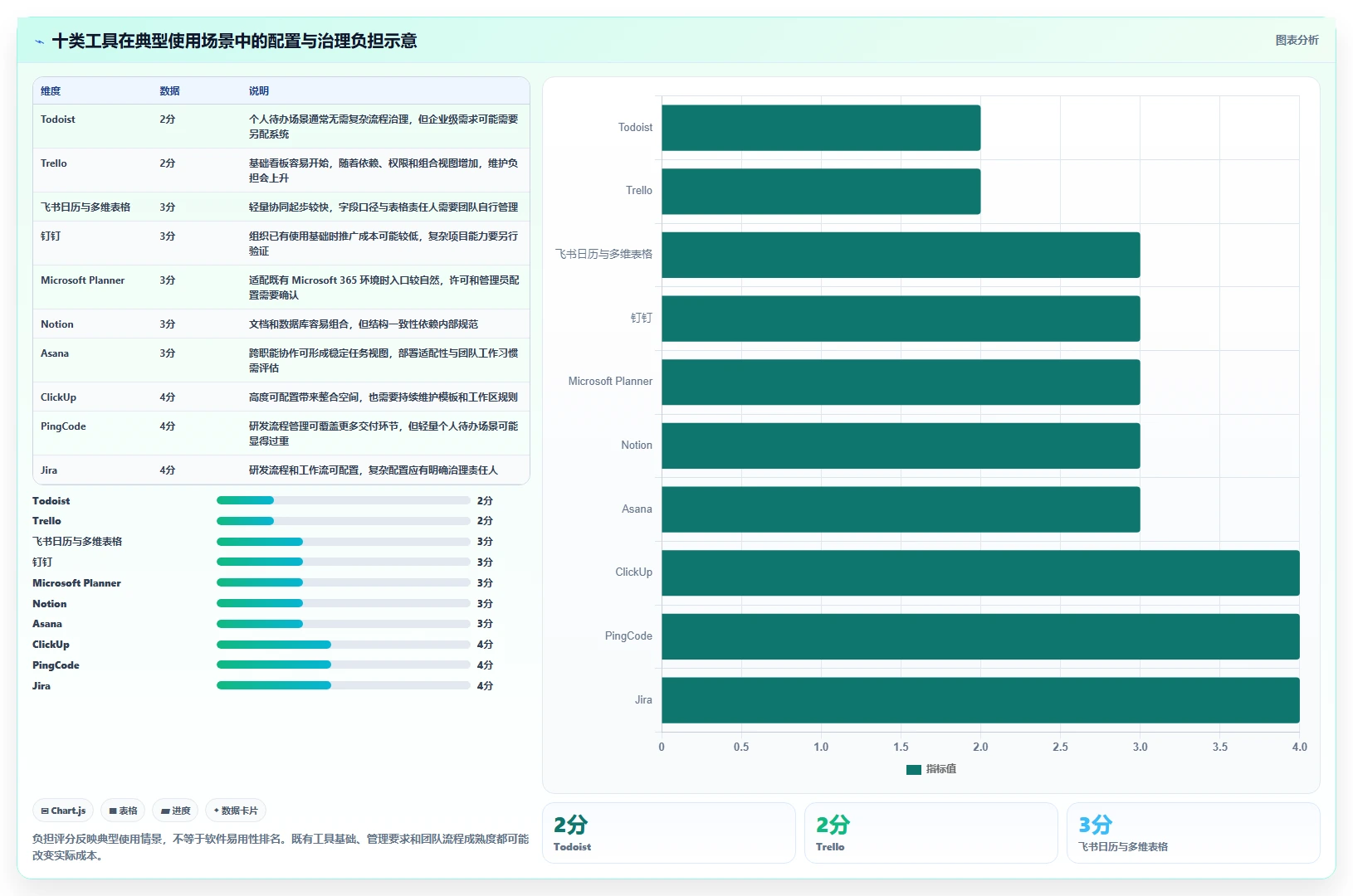
Task: Select Microsoft Planner in the table
Action: coord(83,280)
